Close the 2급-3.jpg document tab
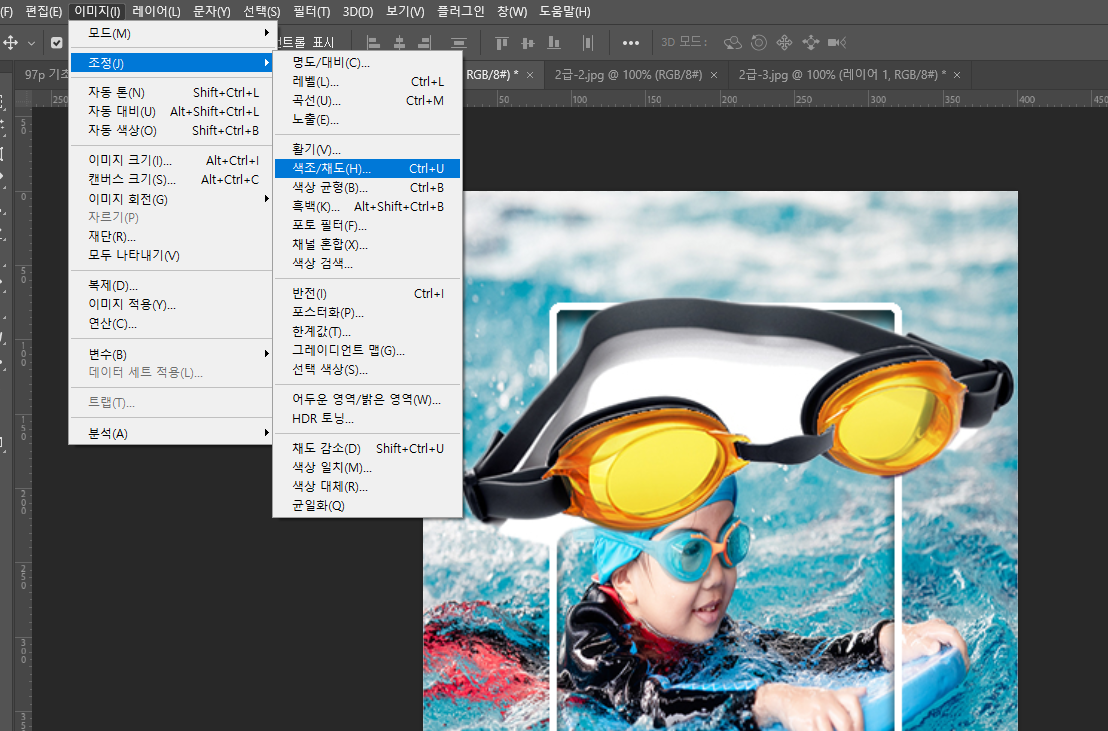Viewport: 1108px width, 731px height. pos(957,75)
